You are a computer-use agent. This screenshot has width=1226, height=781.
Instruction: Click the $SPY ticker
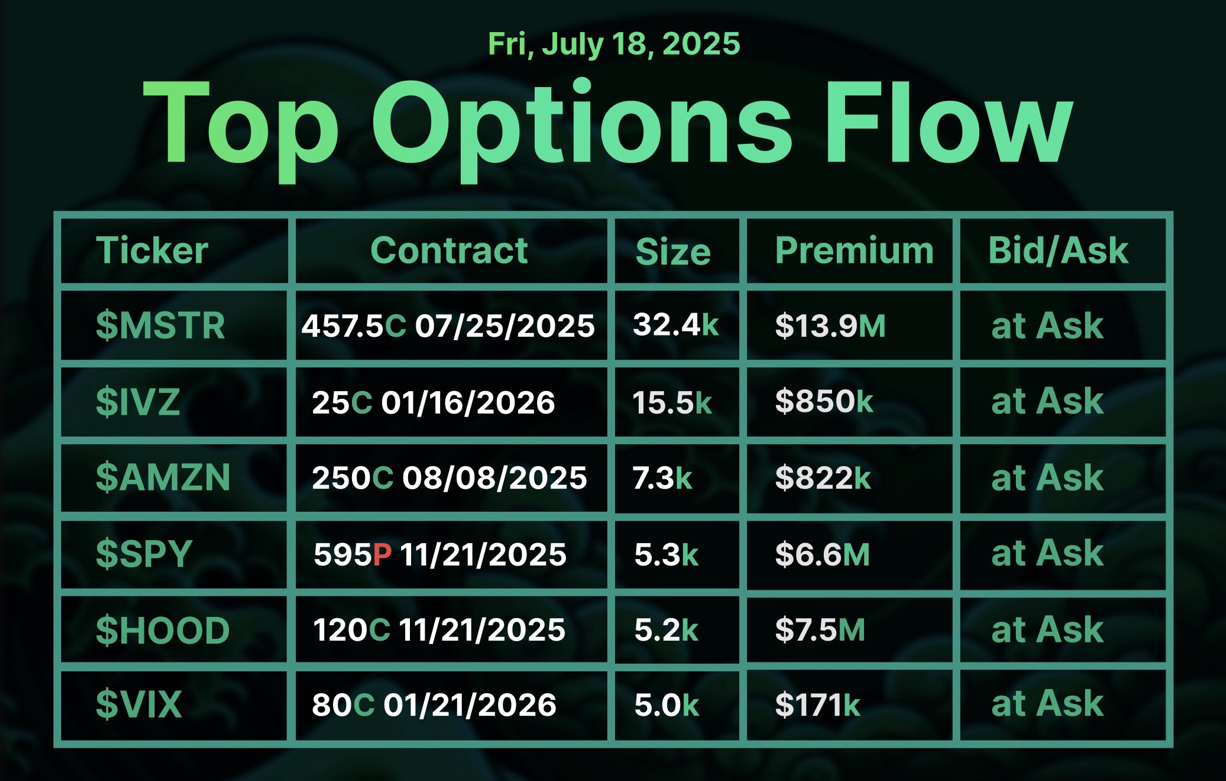click(144, 554)
